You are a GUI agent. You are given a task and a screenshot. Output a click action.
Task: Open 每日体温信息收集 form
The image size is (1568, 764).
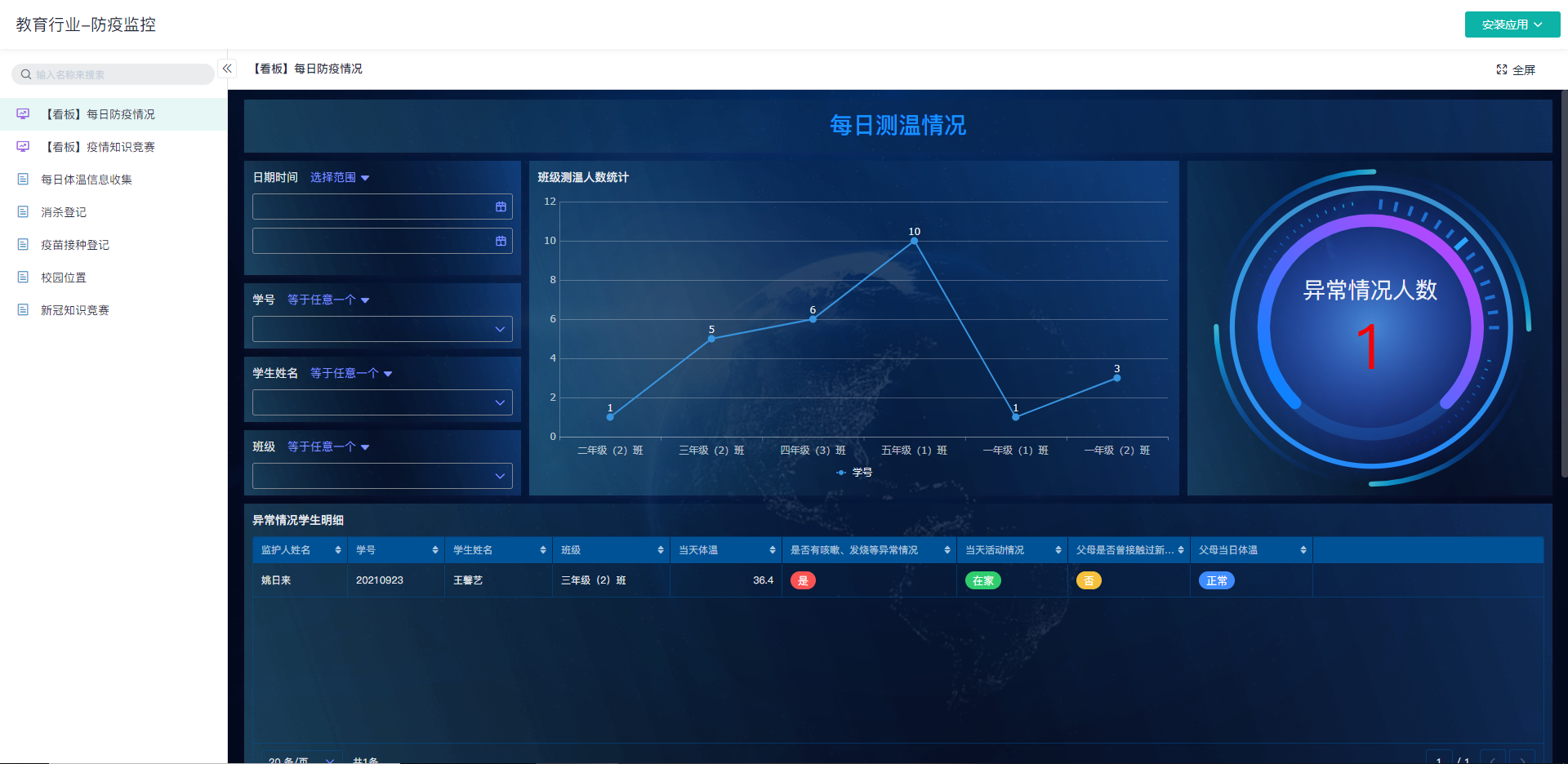[114, 180]
